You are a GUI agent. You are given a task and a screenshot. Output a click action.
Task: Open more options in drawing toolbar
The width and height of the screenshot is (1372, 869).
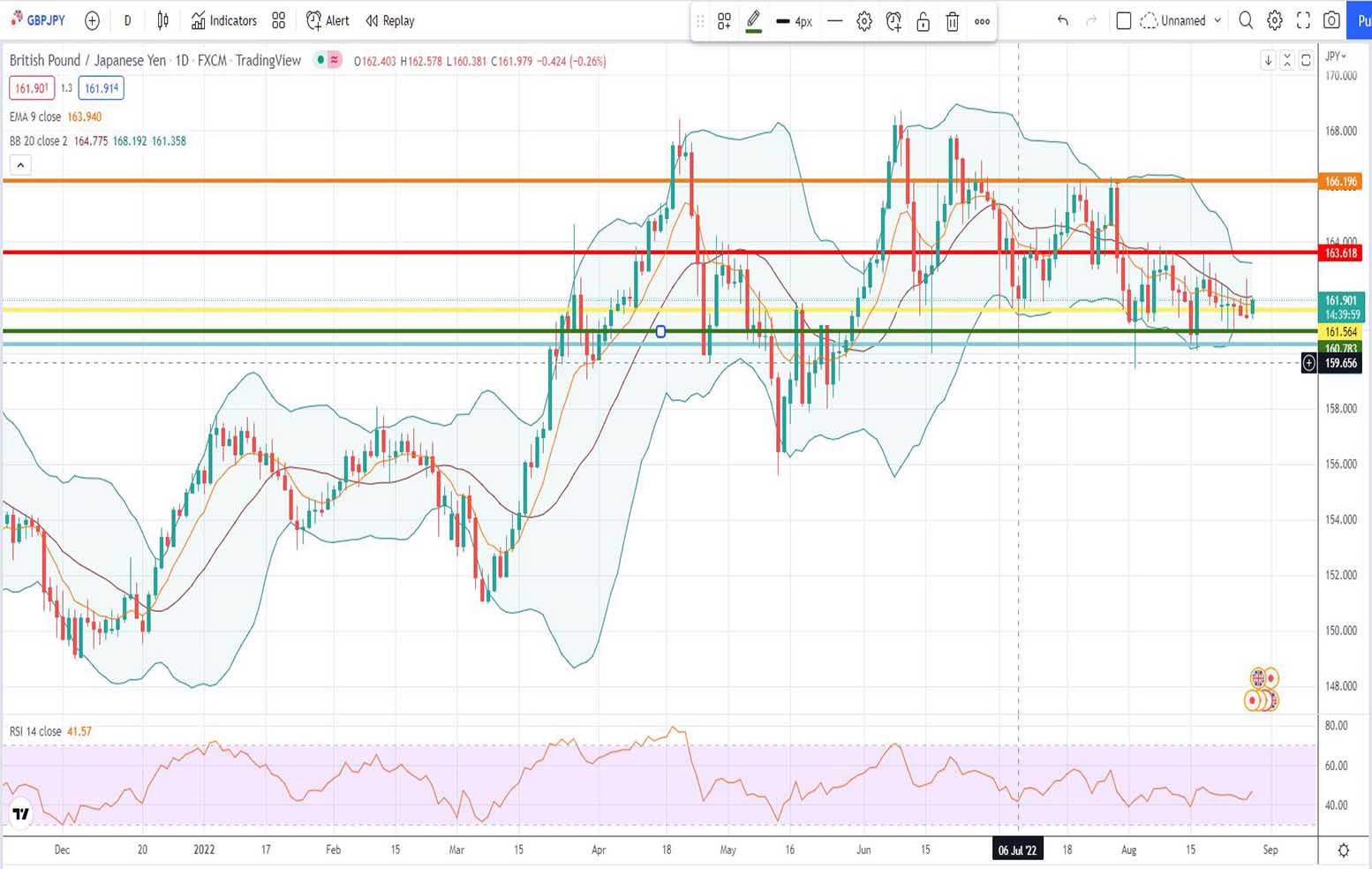(x=982, y=21)
